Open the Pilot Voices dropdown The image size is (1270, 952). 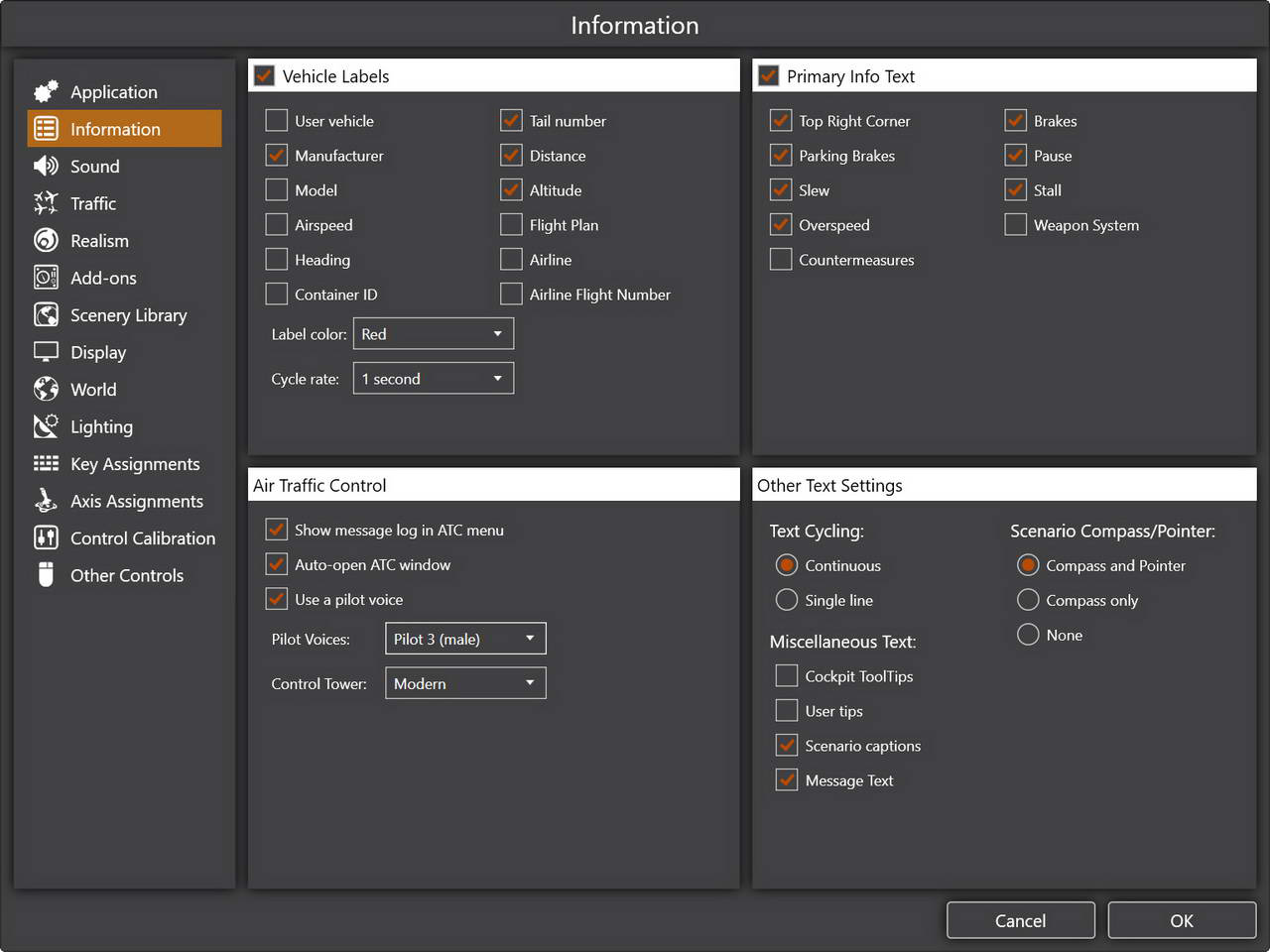[x=465, y=639]
